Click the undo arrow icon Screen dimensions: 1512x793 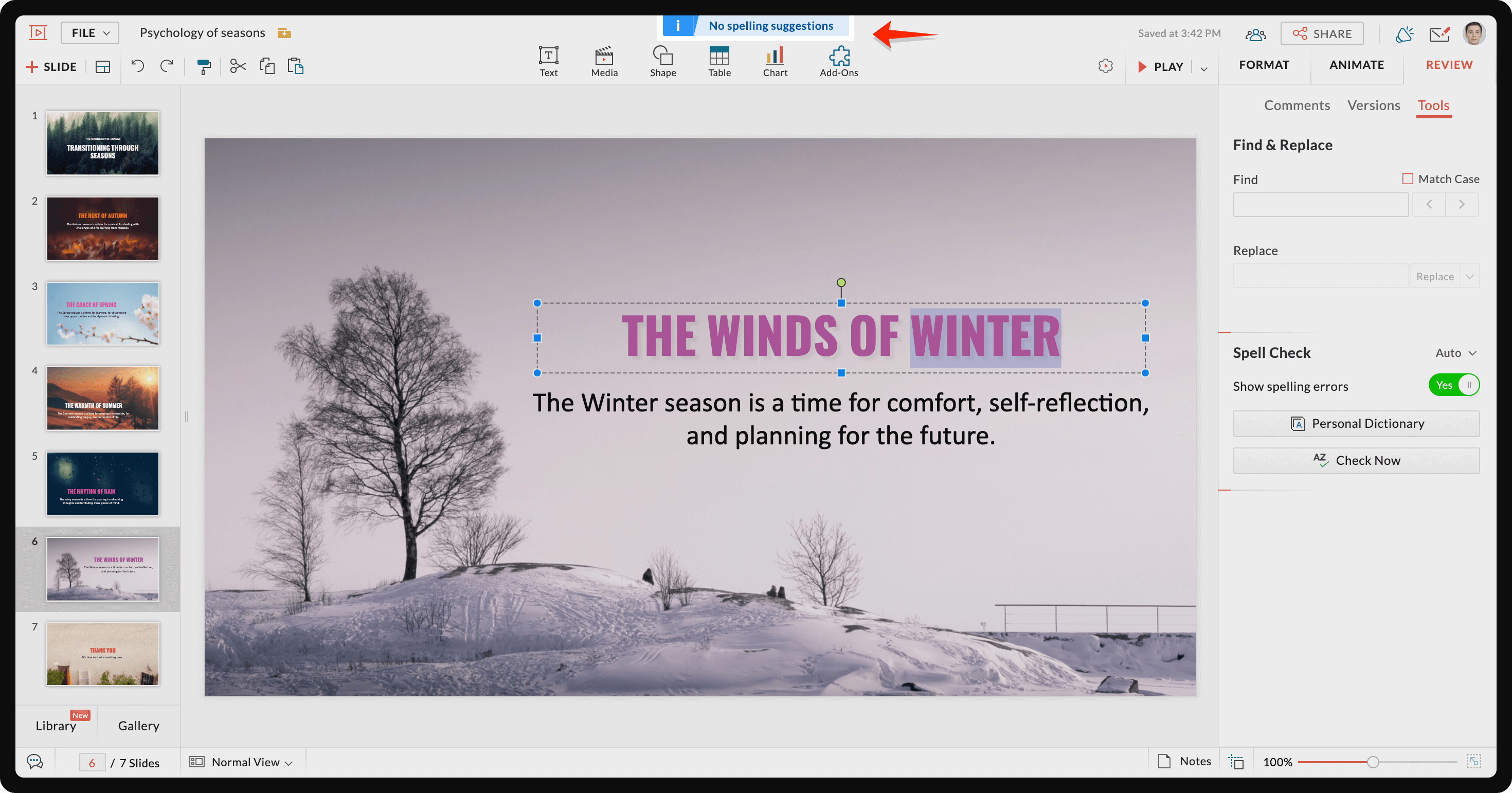[x=137, y=66]
